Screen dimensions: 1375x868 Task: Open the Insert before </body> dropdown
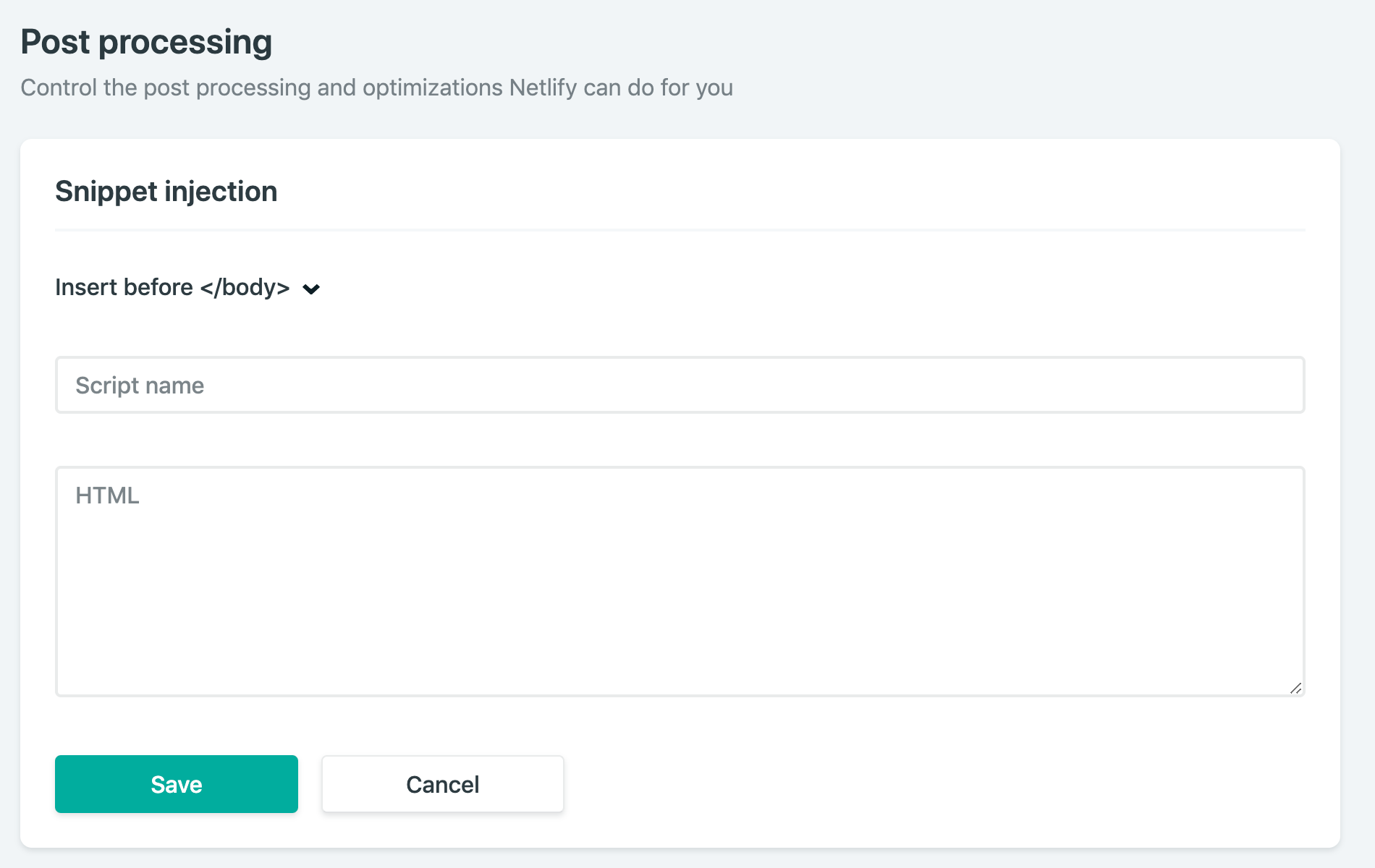click(172, 288)
